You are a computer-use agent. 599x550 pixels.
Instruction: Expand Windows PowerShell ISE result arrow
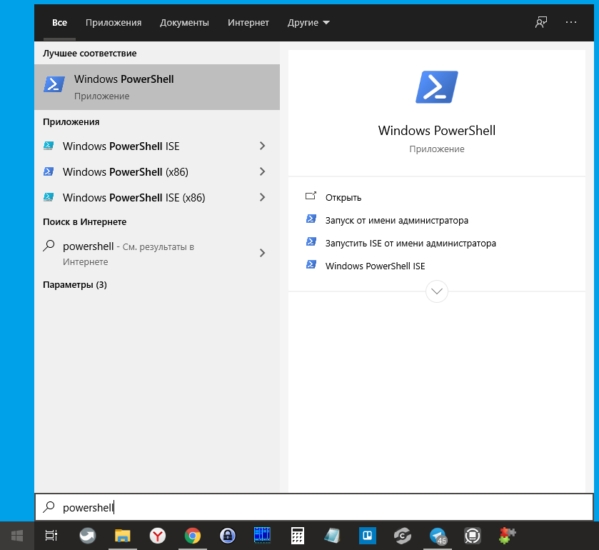(x=262, y=146)
